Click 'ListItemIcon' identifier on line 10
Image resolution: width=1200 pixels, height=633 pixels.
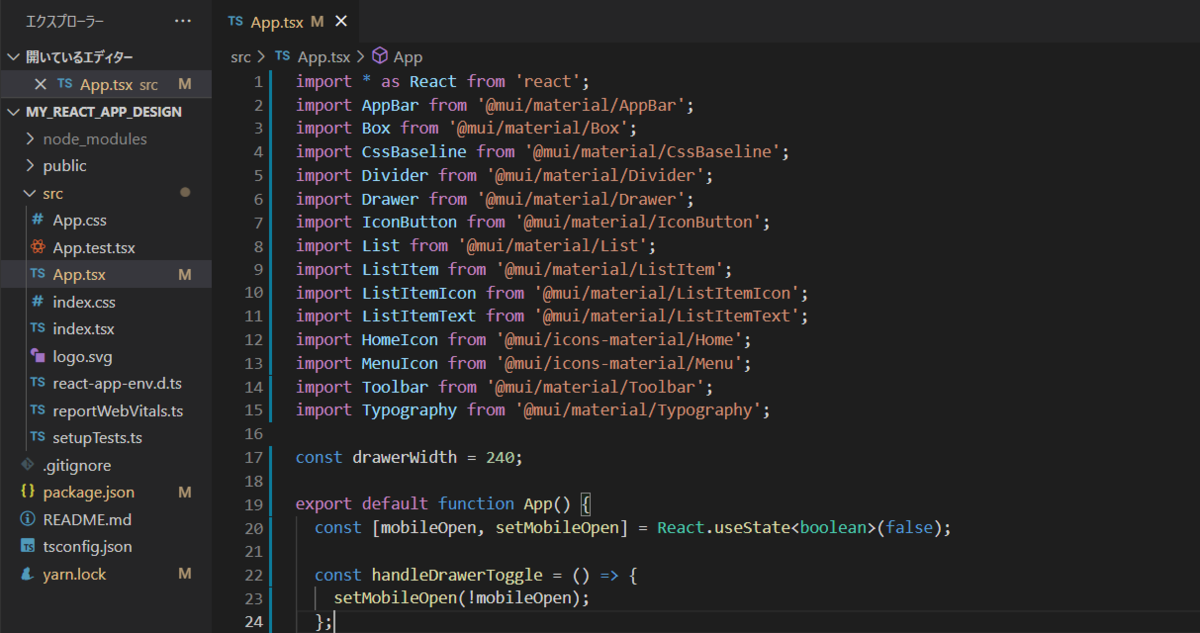click(x=419, y=293)
